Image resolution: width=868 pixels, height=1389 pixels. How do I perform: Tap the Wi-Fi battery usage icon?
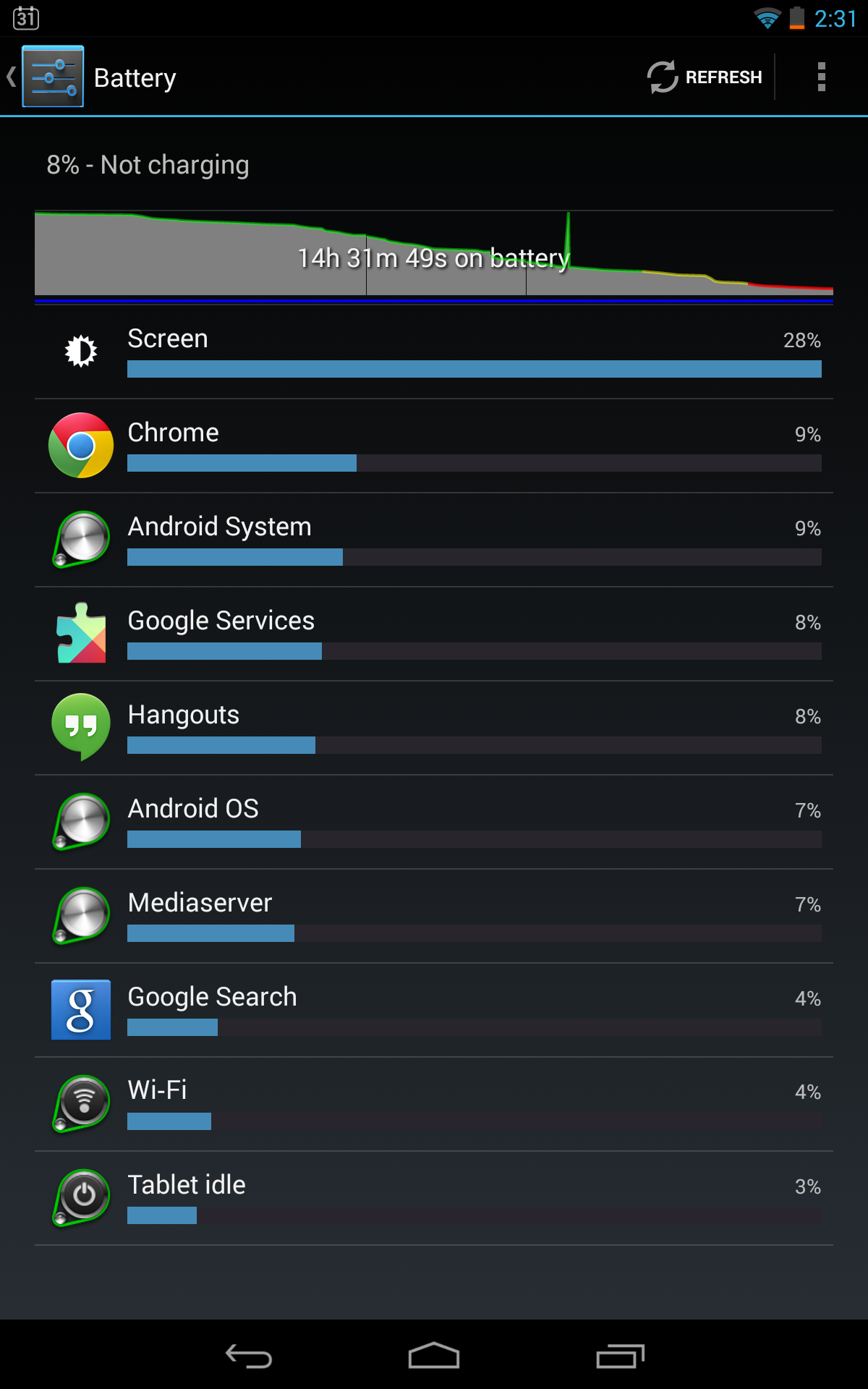point(81,1103)
